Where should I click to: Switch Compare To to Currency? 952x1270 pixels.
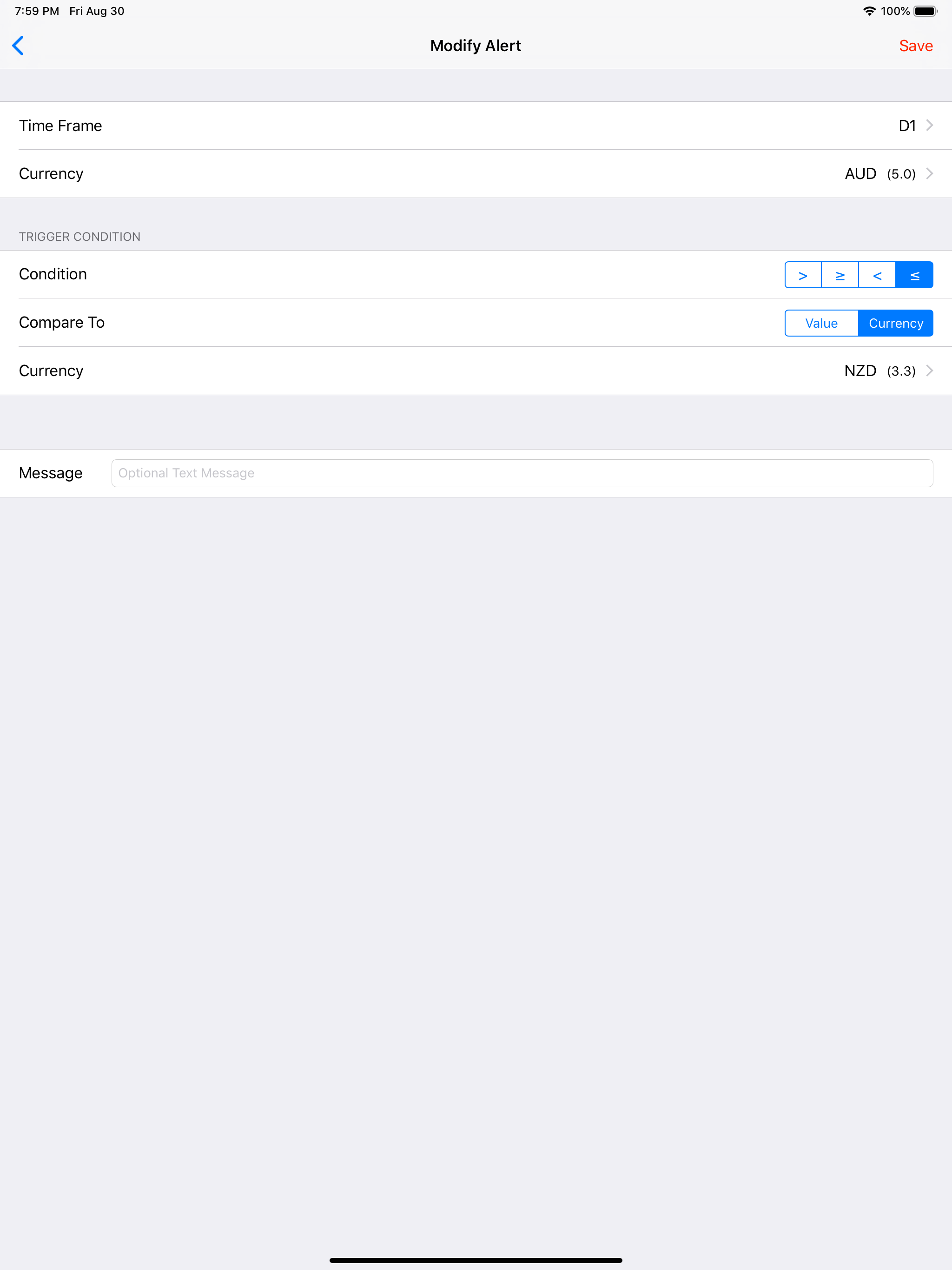point(896,323)
